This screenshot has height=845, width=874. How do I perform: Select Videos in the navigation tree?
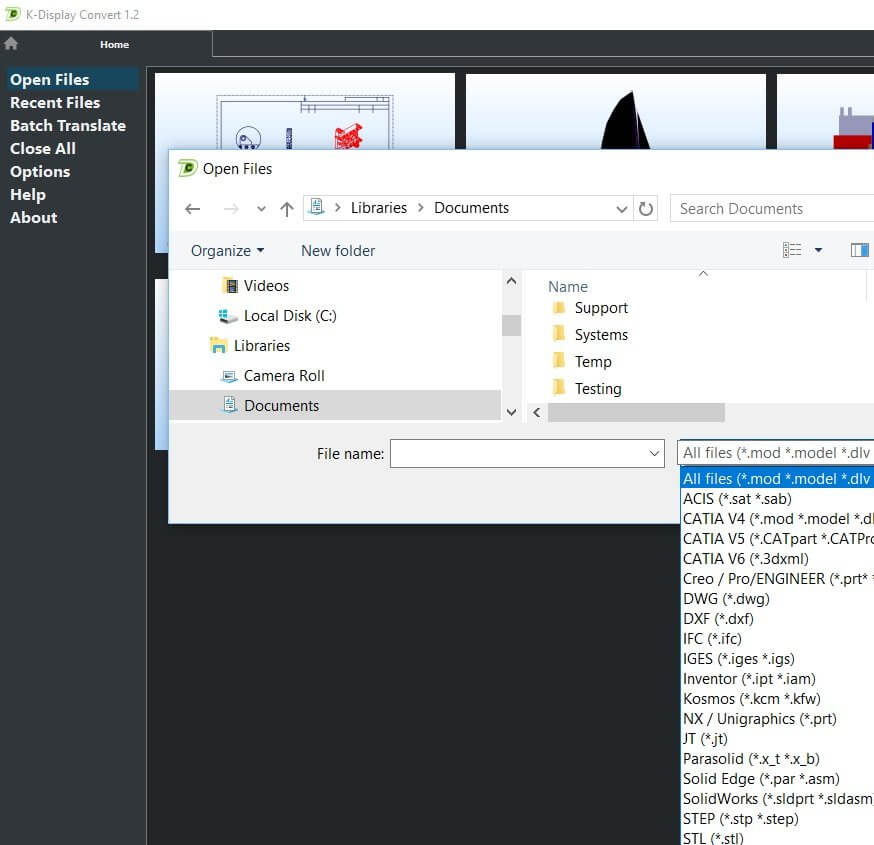pos(266,286)
